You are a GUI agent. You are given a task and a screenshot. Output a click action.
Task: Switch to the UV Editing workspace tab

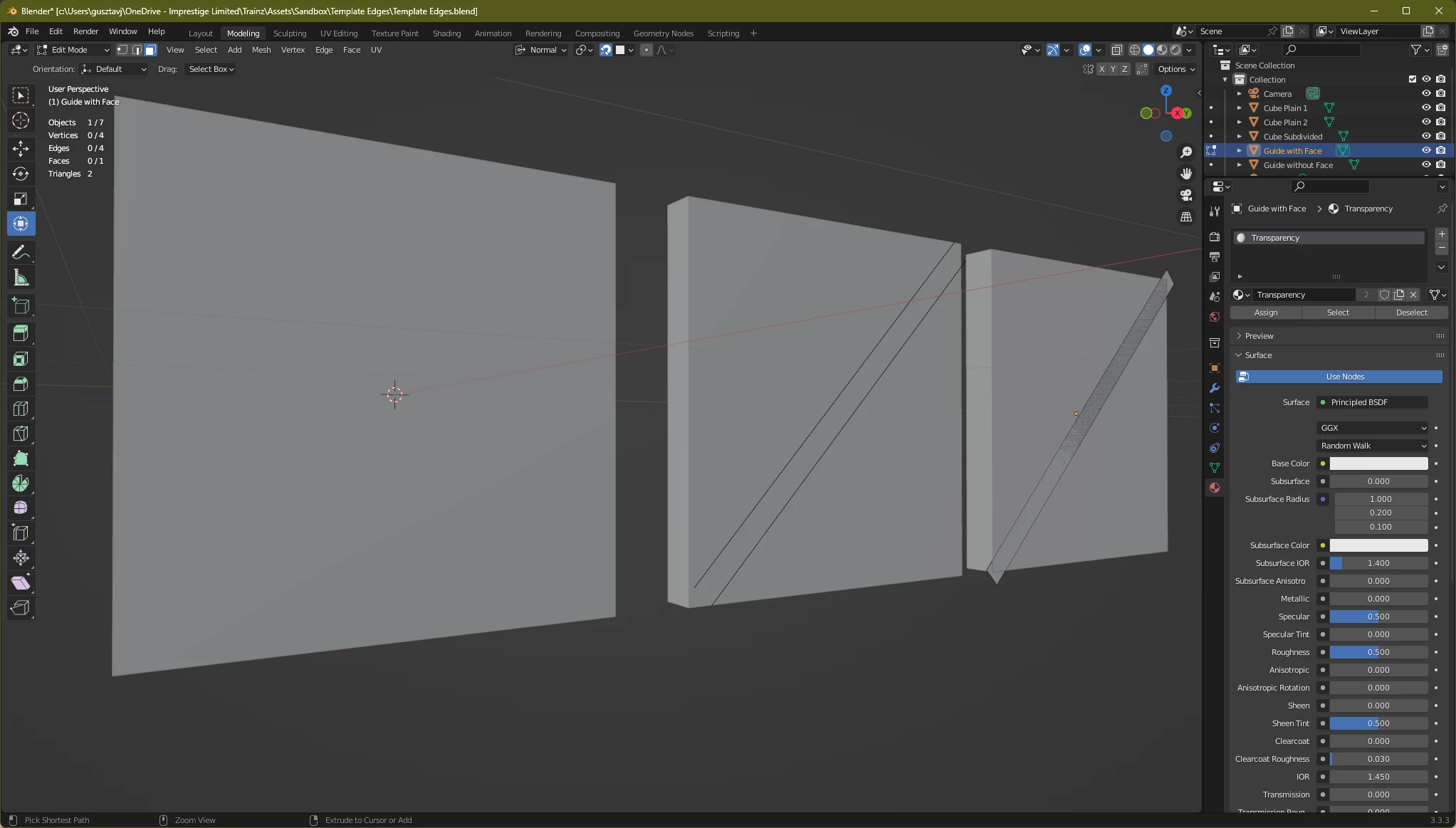coord(338,33)
